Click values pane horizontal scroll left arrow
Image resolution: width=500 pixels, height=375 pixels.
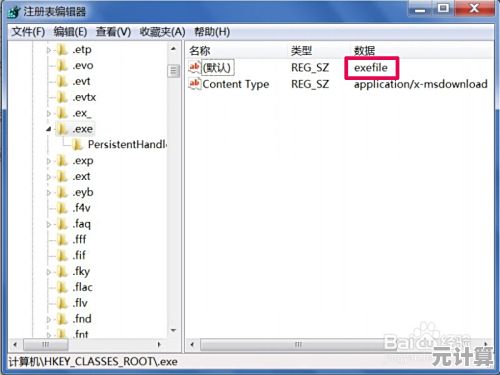click(x=192, y=344)
